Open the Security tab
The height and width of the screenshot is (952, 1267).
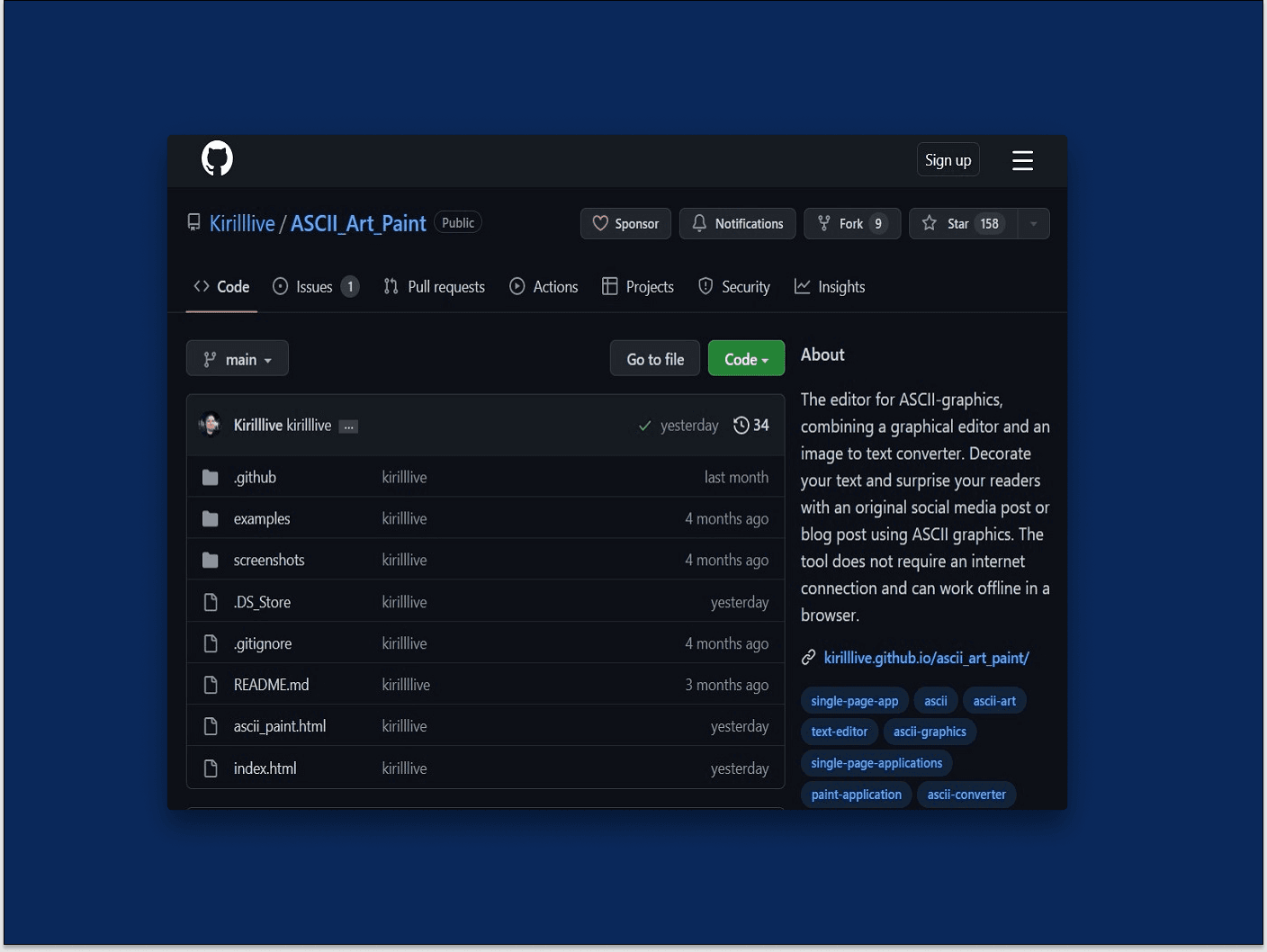point(734,287)
